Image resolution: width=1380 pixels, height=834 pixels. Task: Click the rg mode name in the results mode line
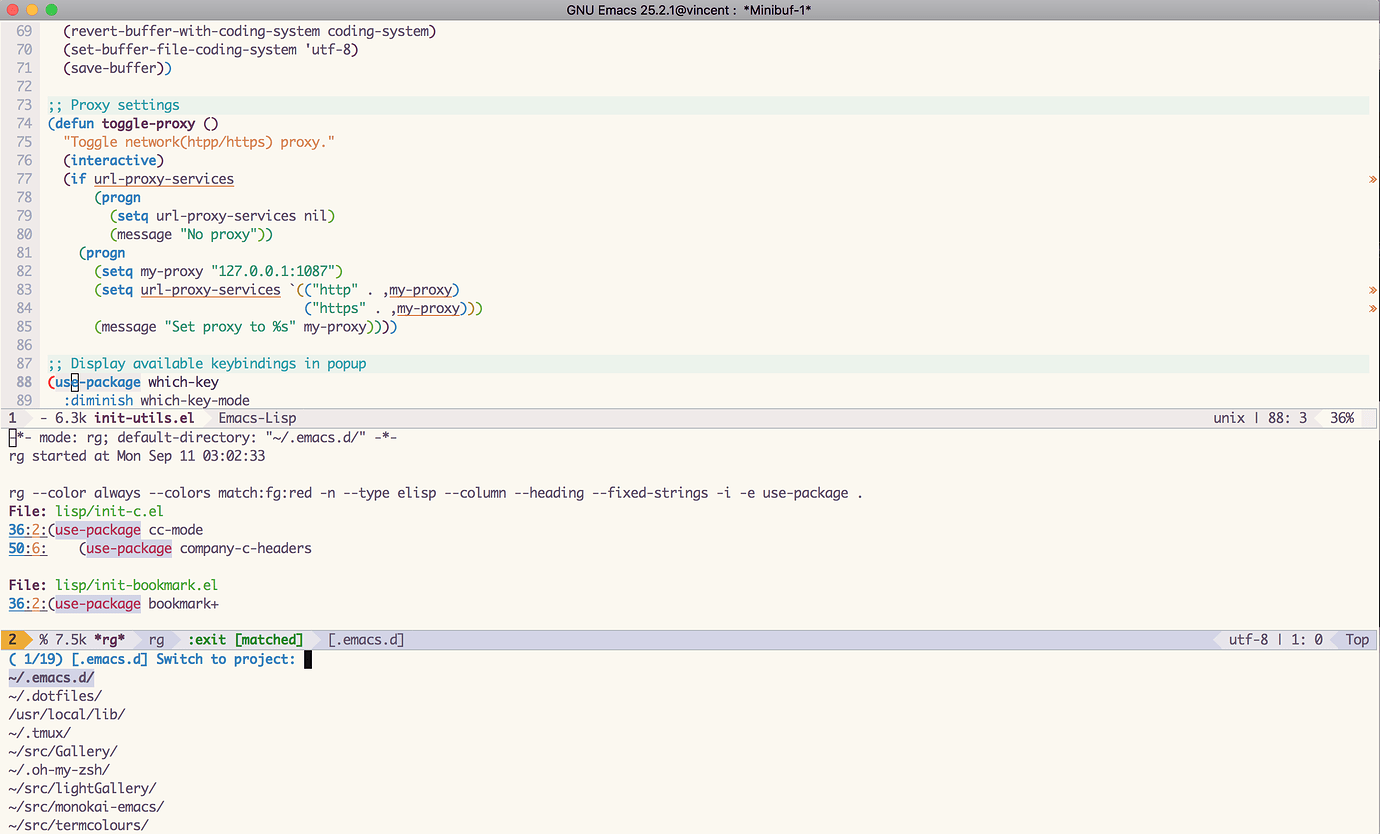[156, 639]
